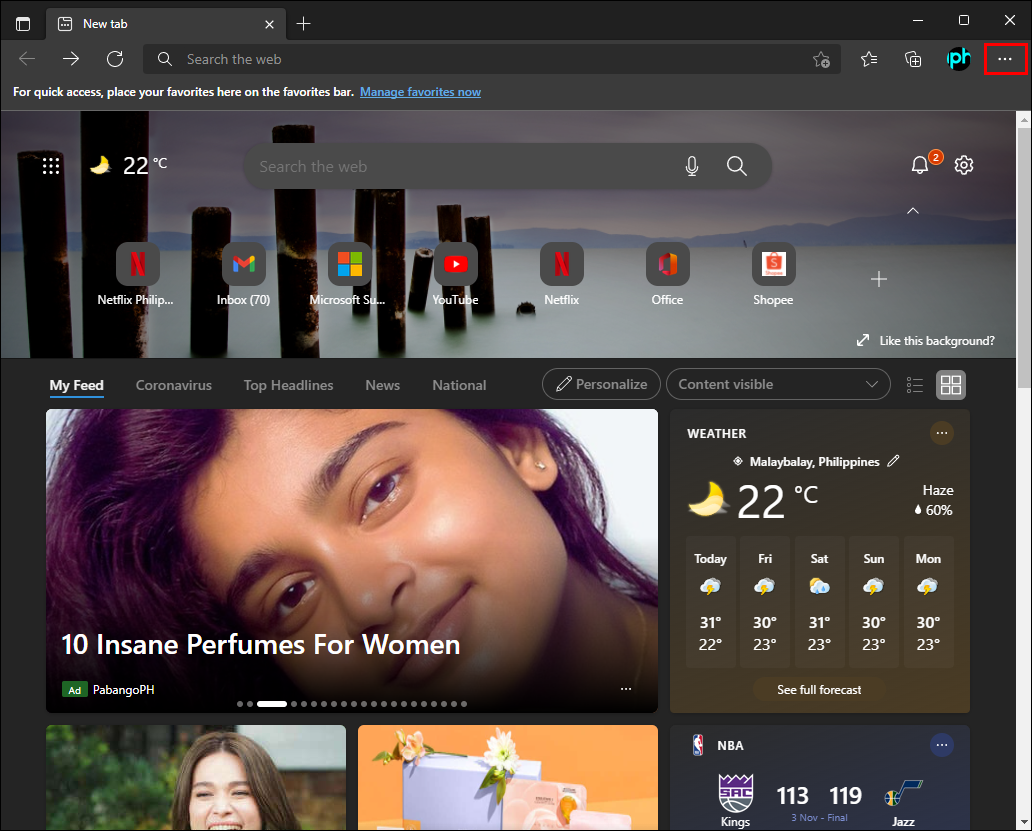Click the voice search microphone icon
This screenshot has width=1032, height=831.
point(692,166)
